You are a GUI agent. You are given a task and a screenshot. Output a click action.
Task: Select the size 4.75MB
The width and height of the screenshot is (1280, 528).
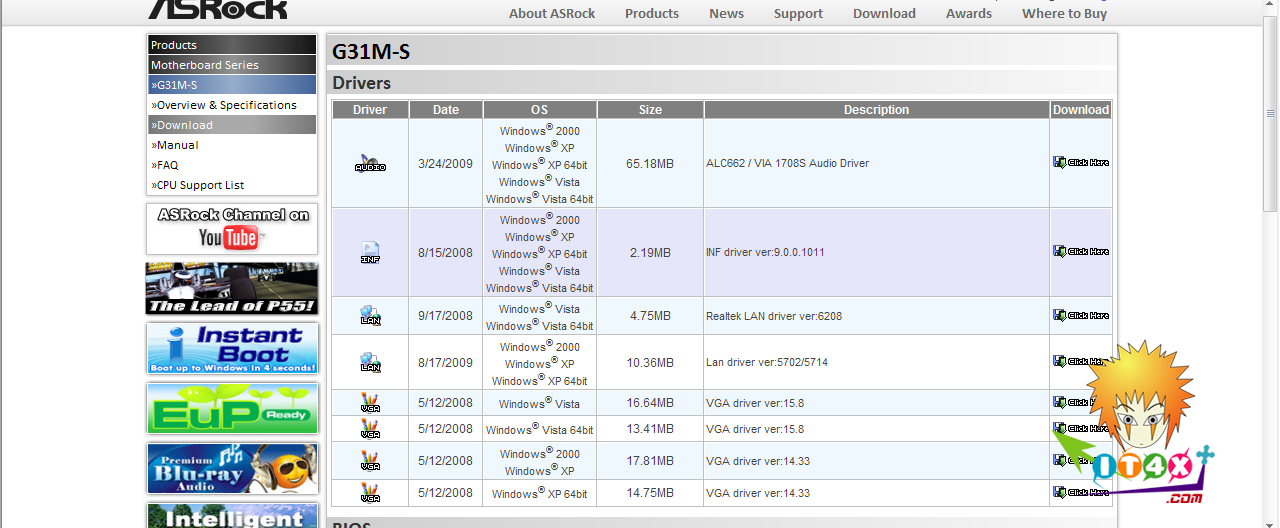(x=650, y=316)
